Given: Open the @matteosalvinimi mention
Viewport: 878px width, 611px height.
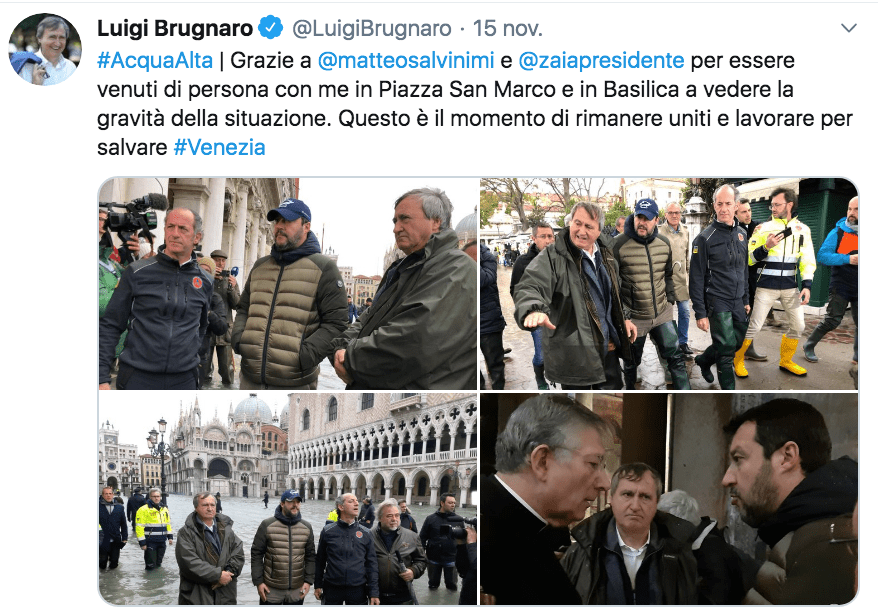Looking at the screenshot, I should coord(406,60).
